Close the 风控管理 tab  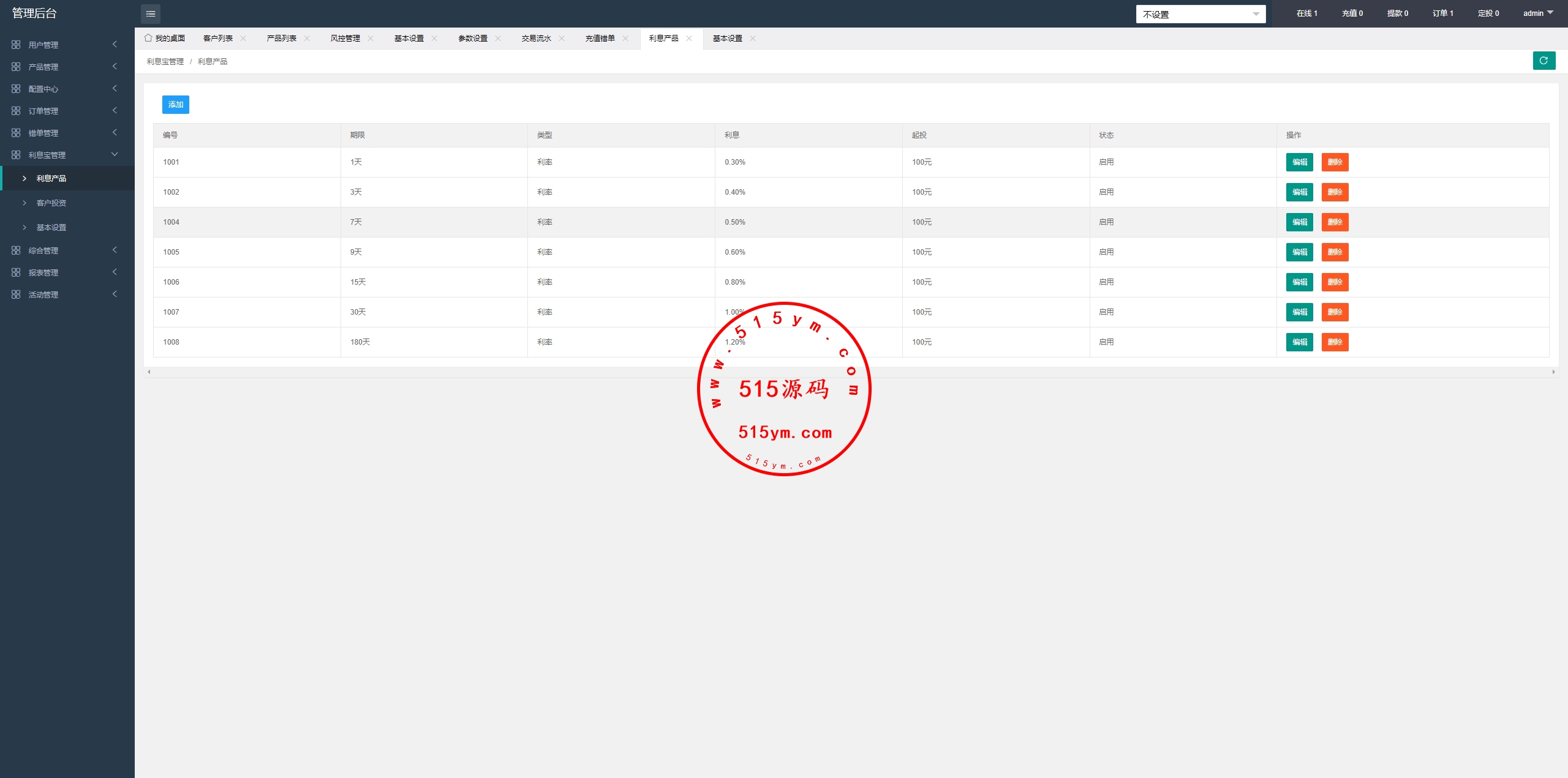coord(371,38)
